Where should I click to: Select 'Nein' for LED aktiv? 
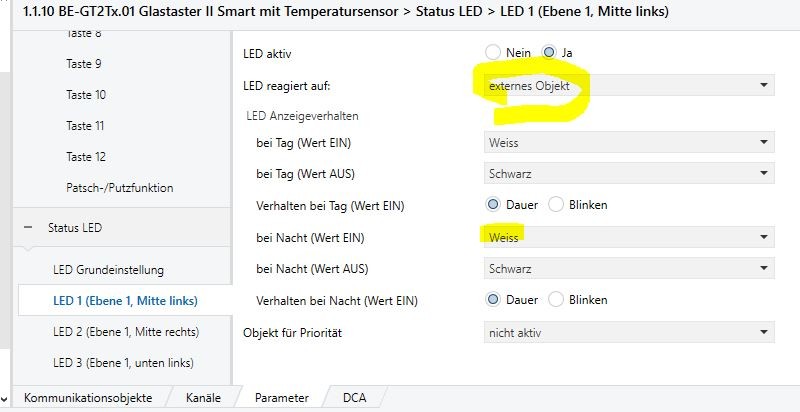(x=492, y=52)
